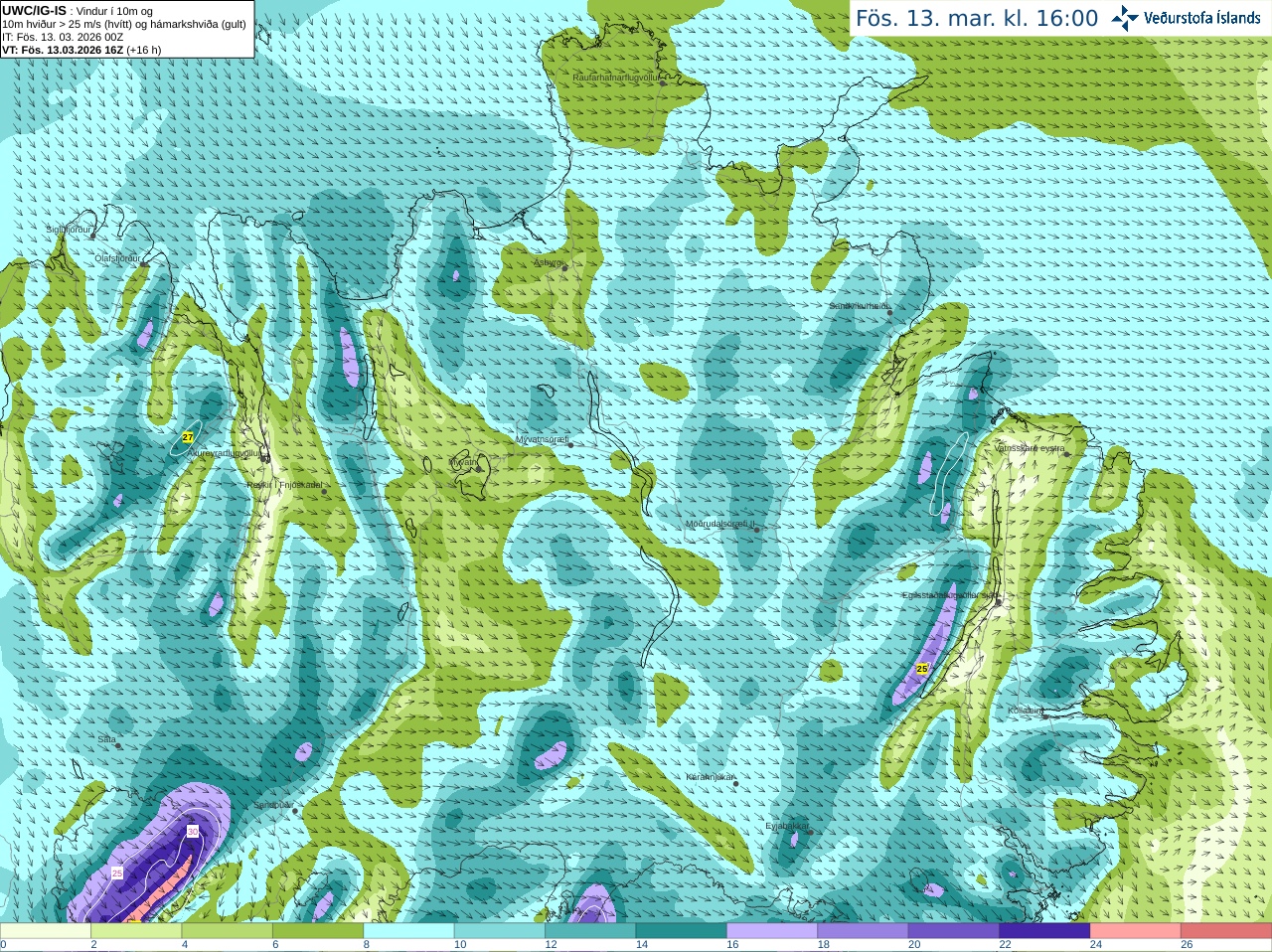Click the Ásbyrgi station dot
The height and width of the screenshot is (952, 1272).
(564, 268)
